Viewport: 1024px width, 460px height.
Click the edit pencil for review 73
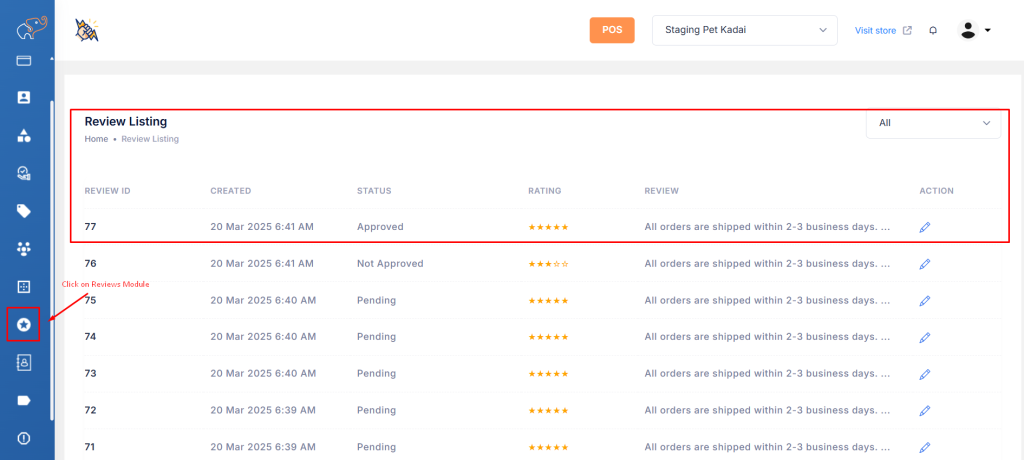(x=925, y=374)
